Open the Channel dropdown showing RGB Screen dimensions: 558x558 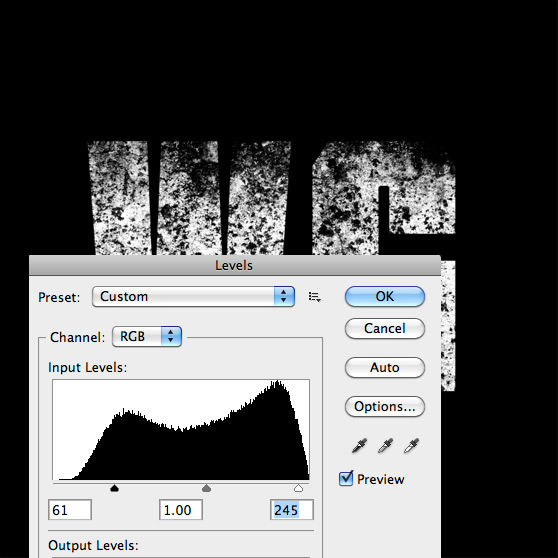147,336
